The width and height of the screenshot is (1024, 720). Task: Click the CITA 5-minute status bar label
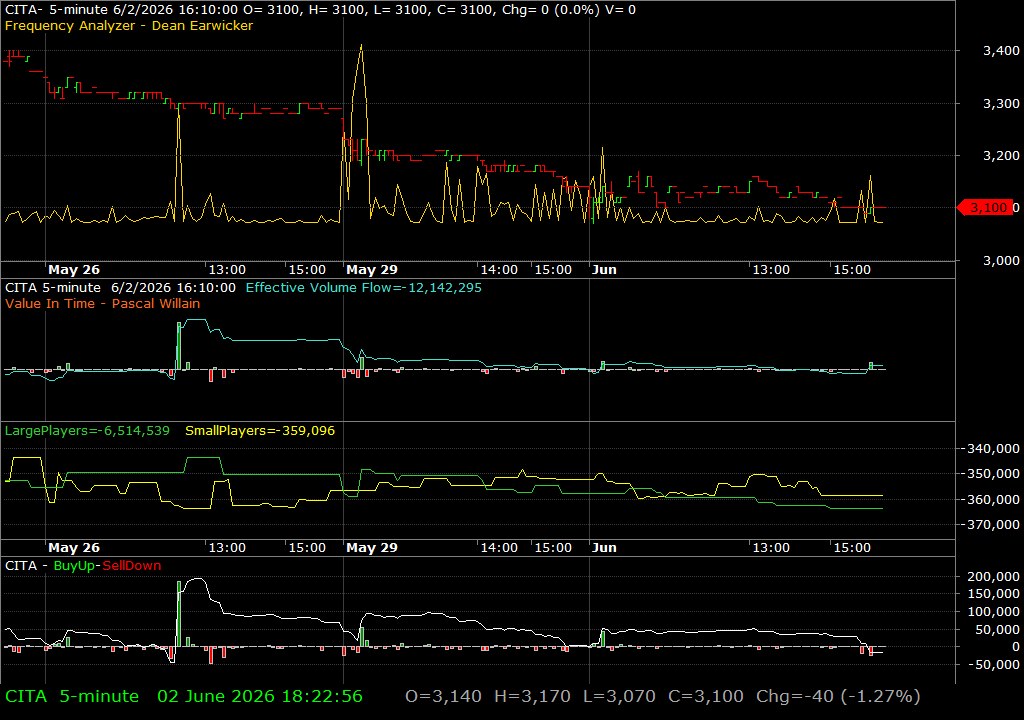[72, 696]
